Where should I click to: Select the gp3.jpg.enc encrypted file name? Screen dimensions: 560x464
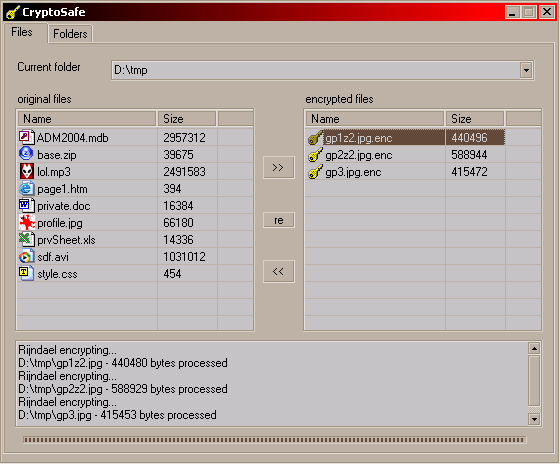[353, 172]
